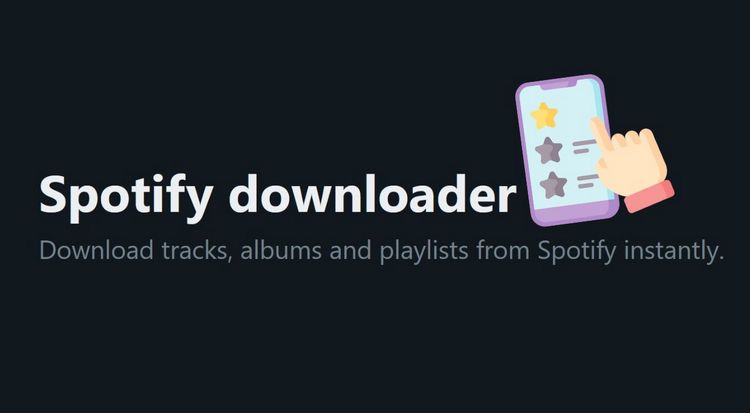Viewport: 750px width, 413px height.
Task: Select the upper gray star on the phone
Action: [x=549, y=151]
